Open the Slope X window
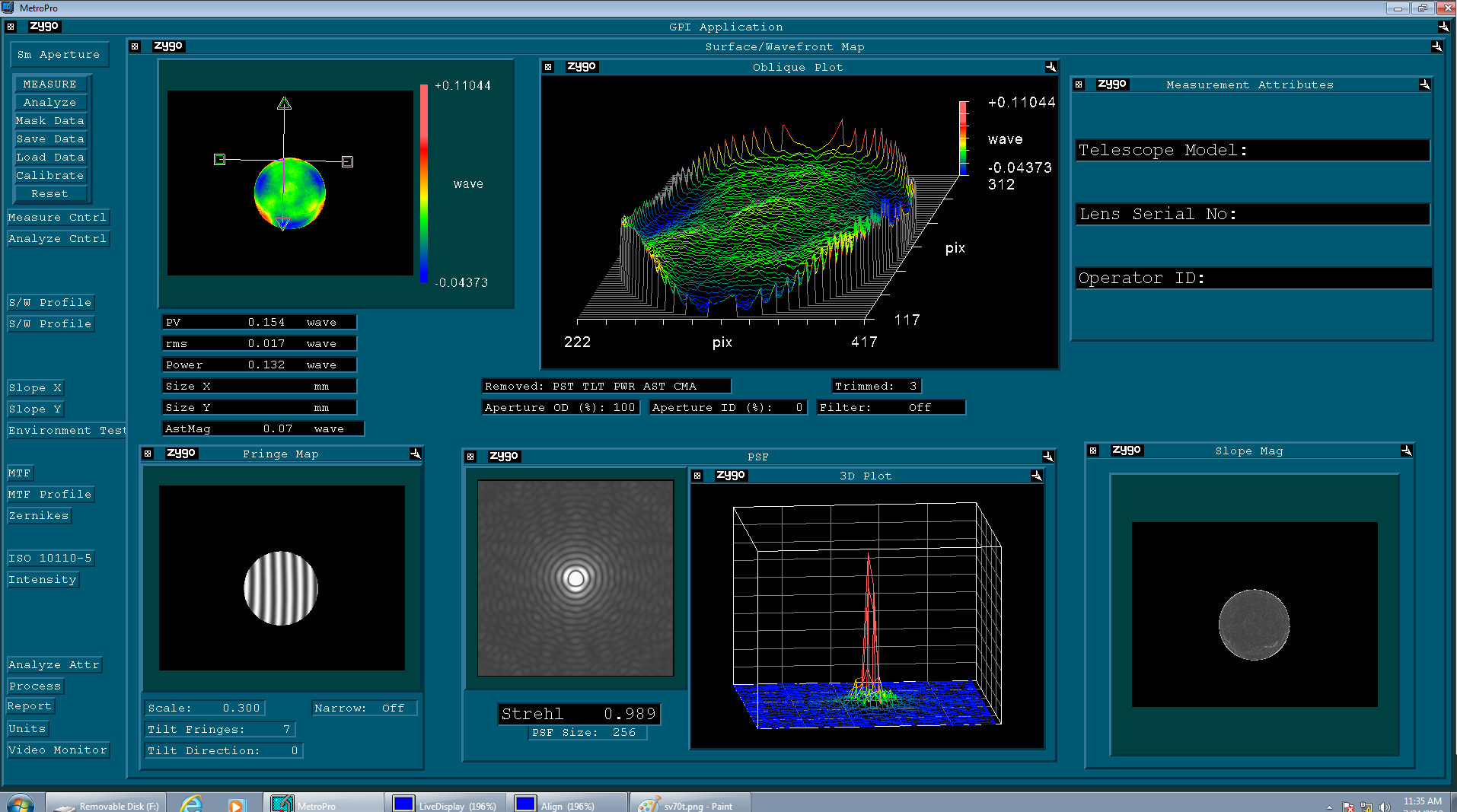This screenshot has height=812, width=1457. pos(35,387)
